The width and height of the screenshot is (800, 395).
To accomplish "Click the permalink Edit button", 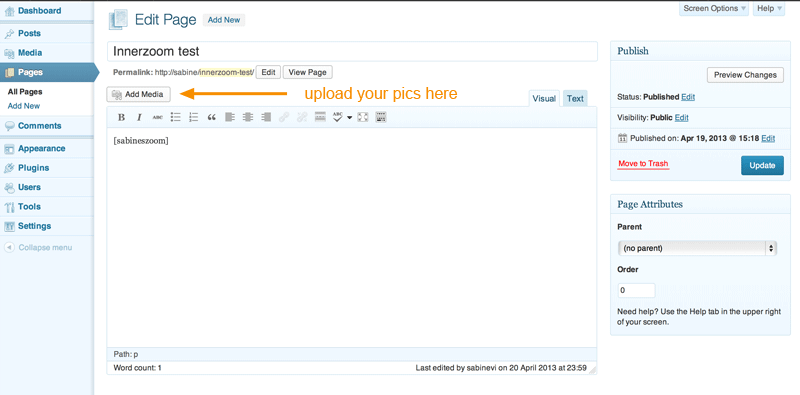I will coord(268,72).
